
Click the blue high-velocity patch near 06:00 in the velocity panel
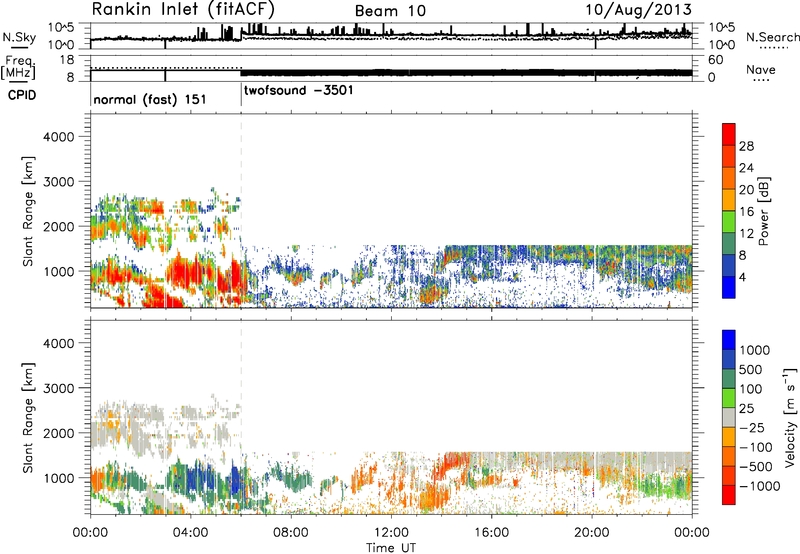click(235, 479)
